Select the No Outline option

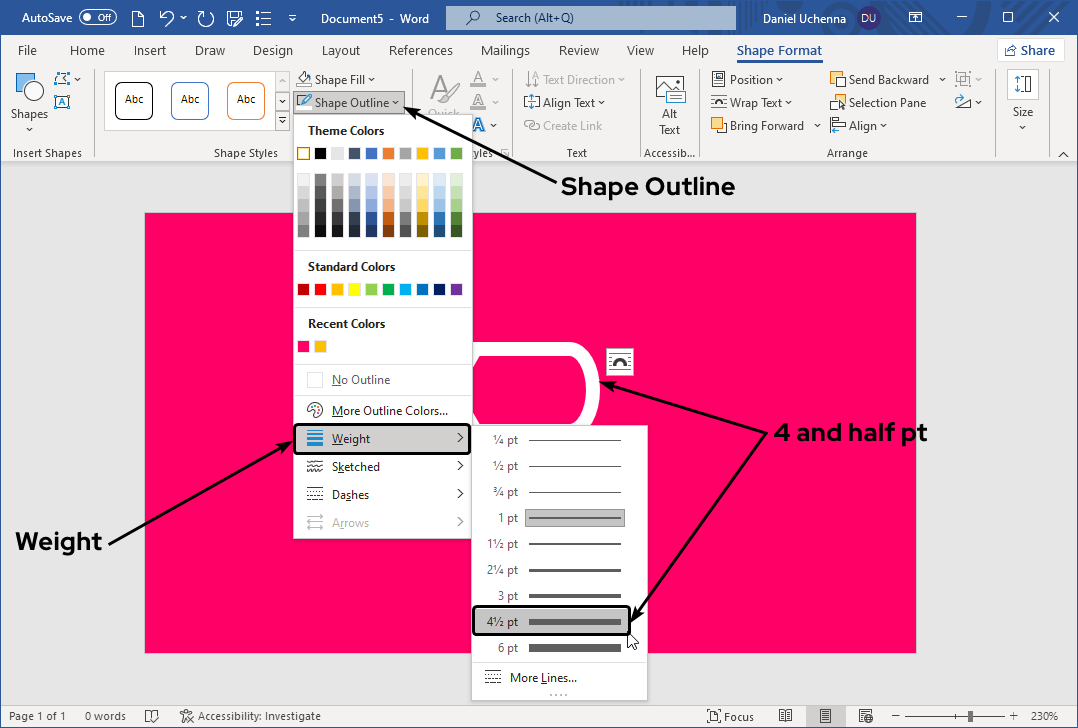[360, 380]
